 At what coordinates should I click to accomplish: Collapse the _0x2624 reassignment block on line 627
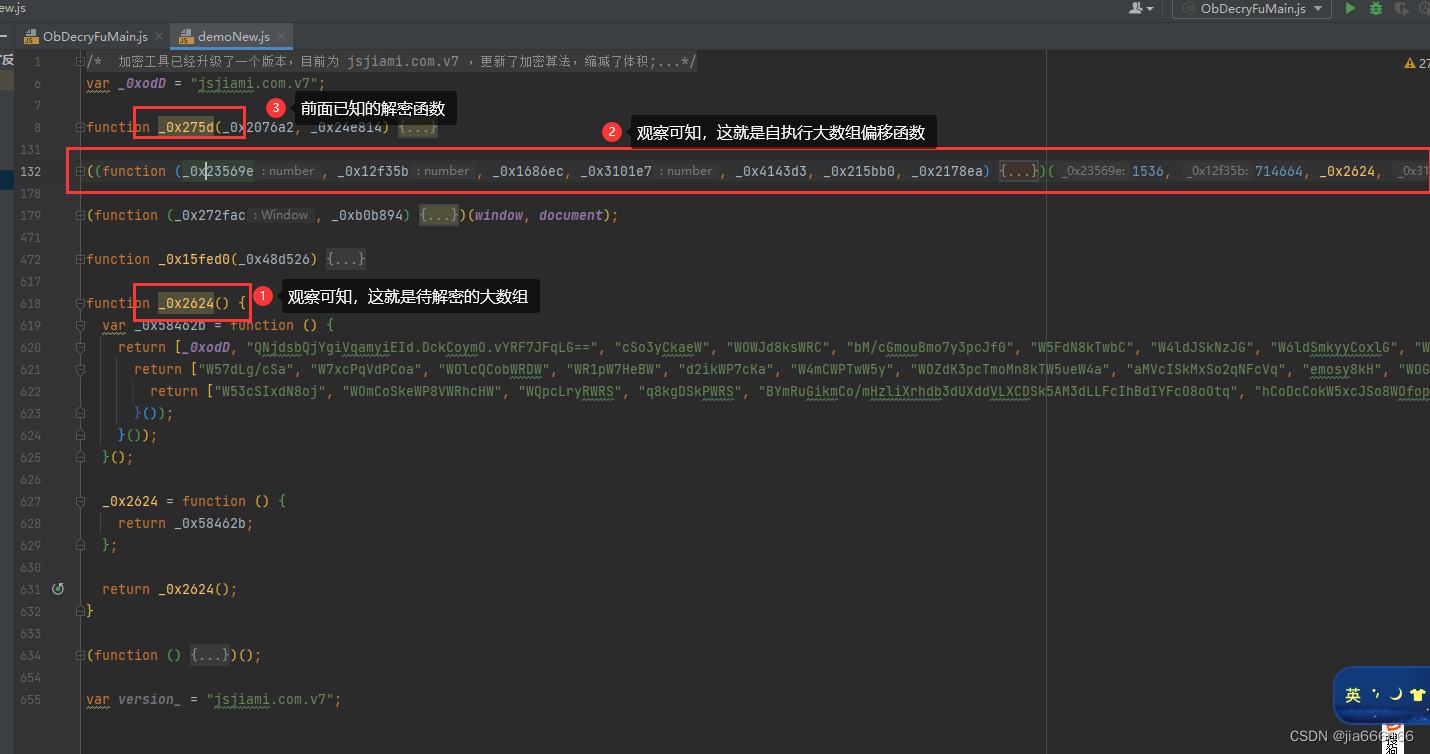coord(80,501)
